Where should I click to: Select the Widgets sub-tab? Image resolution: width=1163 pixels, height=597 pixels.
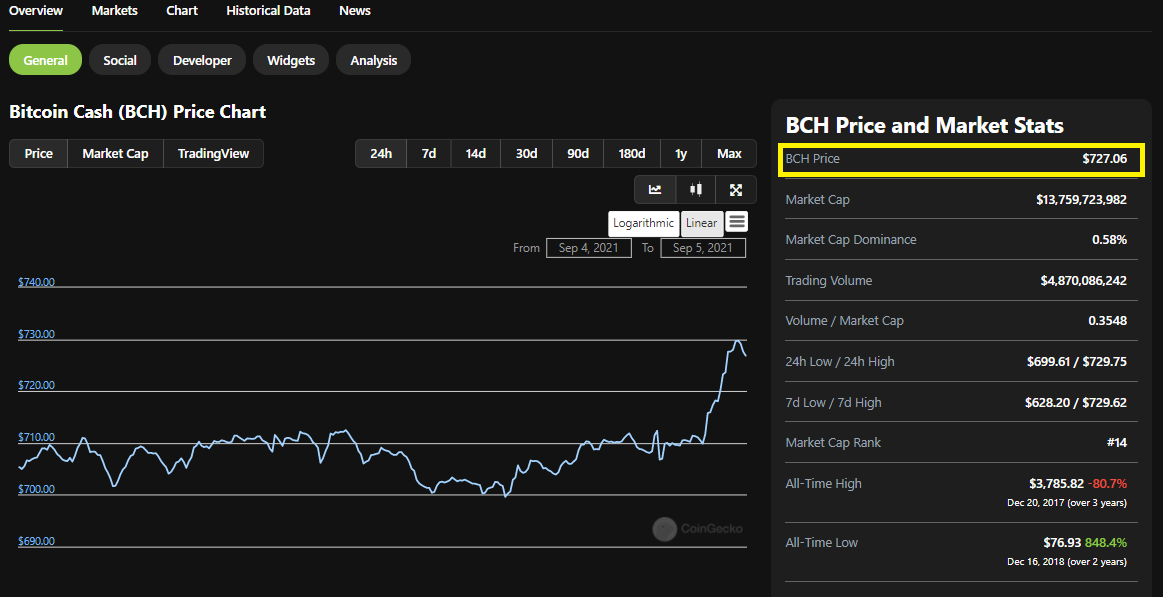tap(291, 60)
